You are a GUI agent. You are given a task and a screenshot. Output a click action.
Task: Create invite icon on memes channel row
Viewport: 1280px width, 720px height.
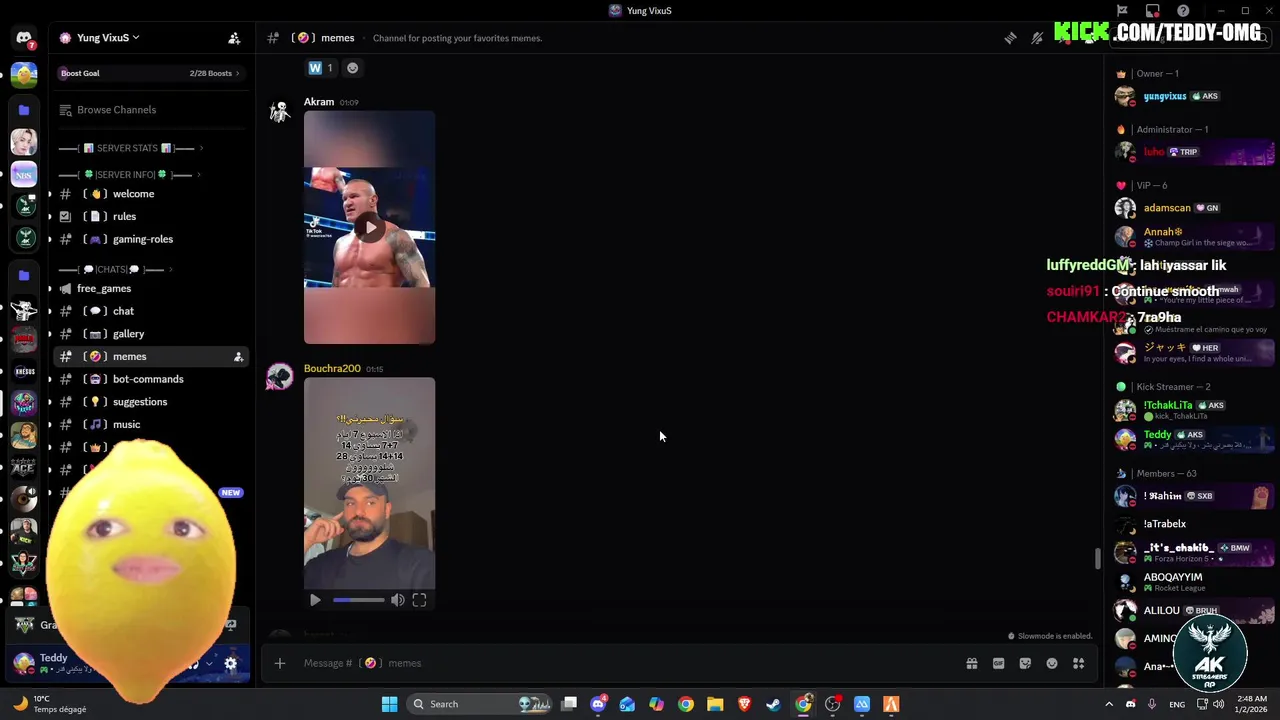[238, 357]
